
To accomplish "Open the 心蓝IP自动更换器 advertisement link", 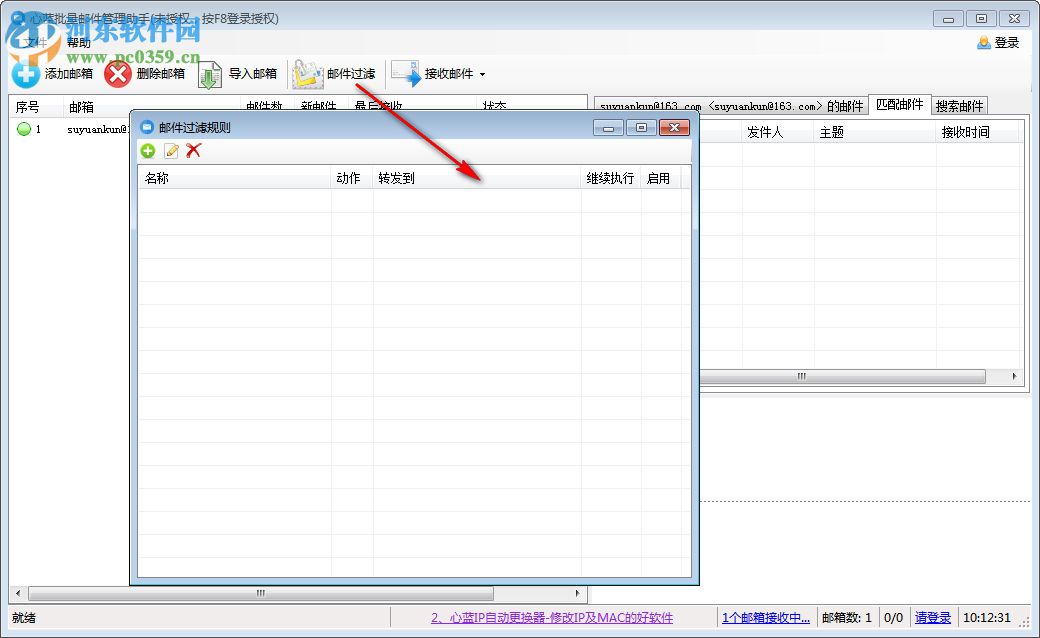I will tap(552, 617).
